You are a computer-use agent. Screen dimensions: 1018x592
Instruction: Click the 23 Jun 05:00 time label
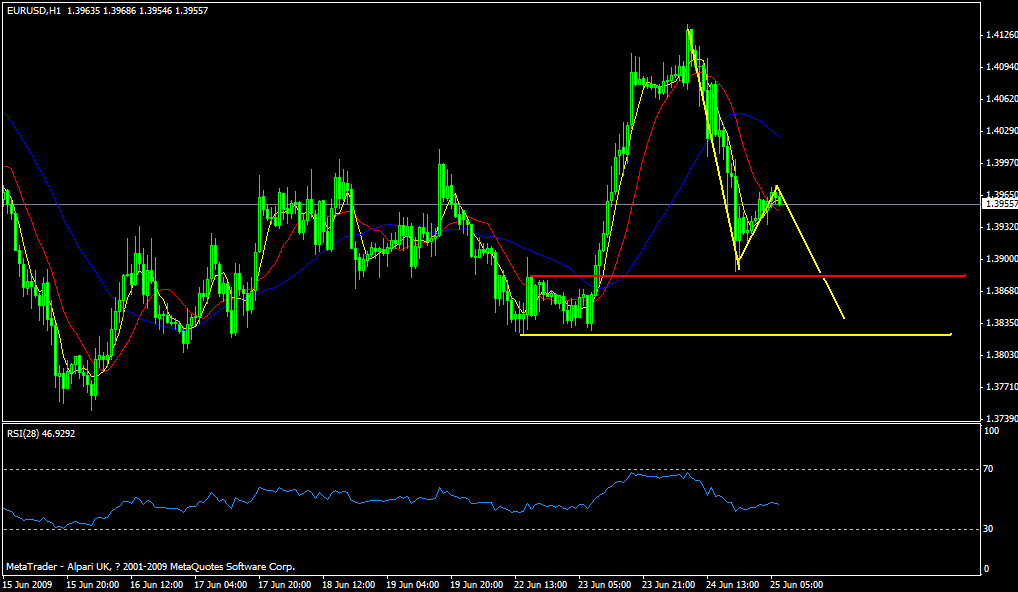coord(606,585)
